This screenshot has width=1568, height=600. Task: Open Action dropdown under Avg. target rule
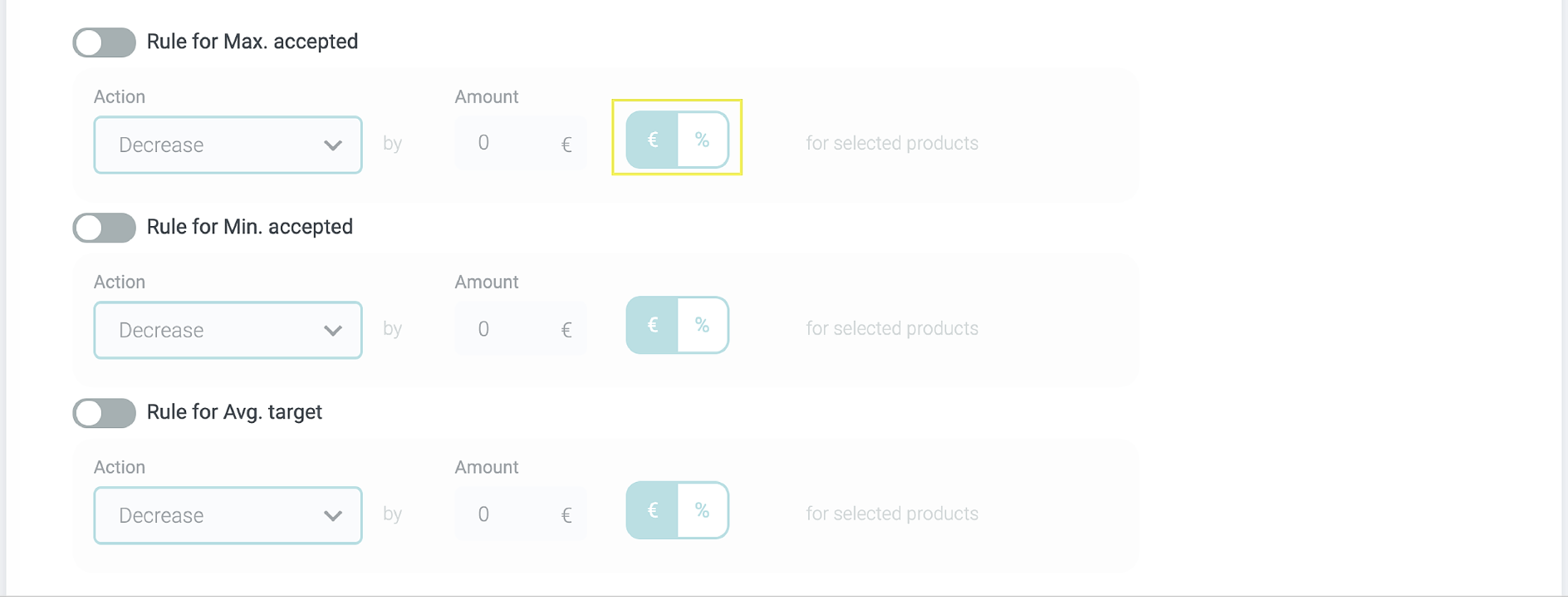pos(228,516)
